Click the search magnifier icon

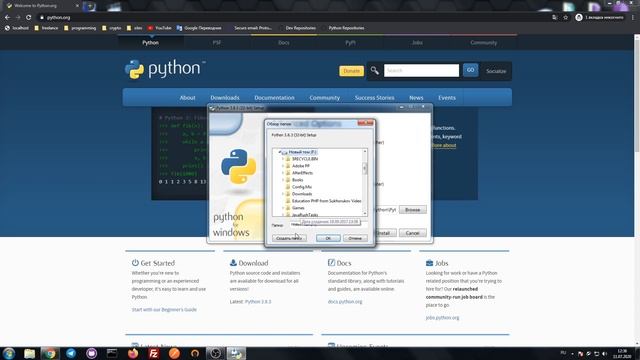(374, 71)
